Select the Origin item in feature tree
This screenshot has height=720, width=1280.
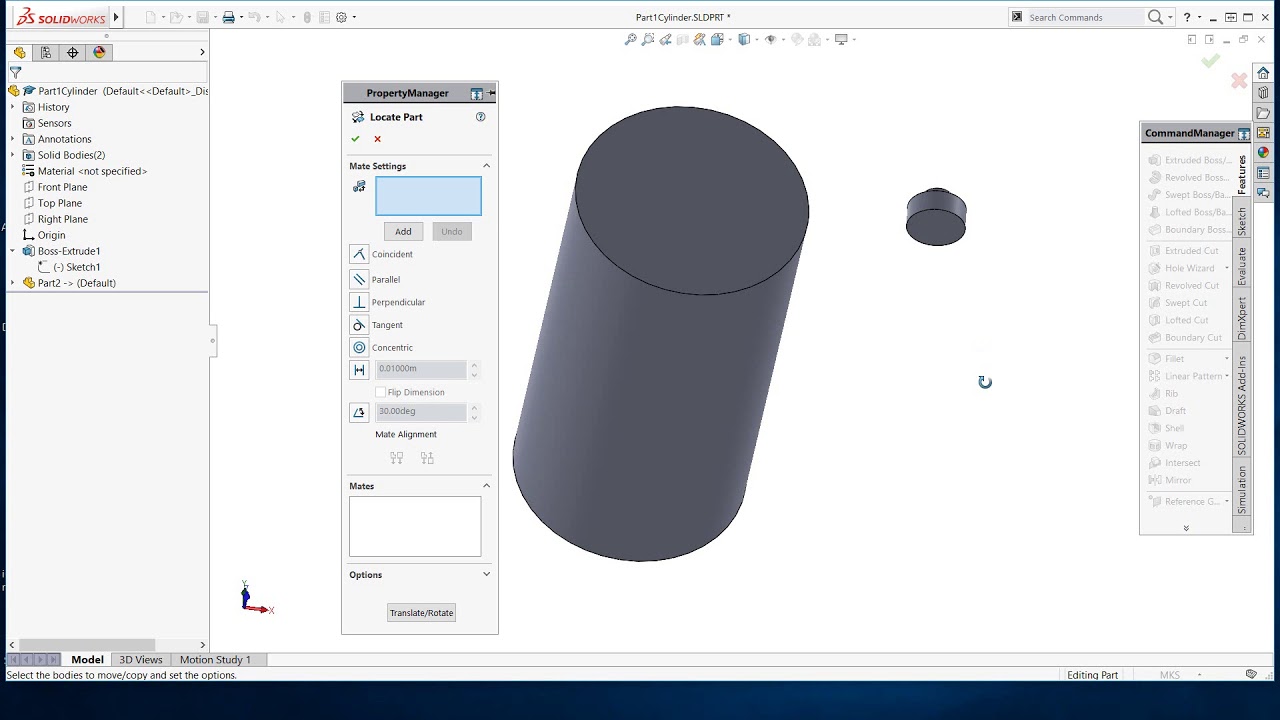(x=52, y=235)
